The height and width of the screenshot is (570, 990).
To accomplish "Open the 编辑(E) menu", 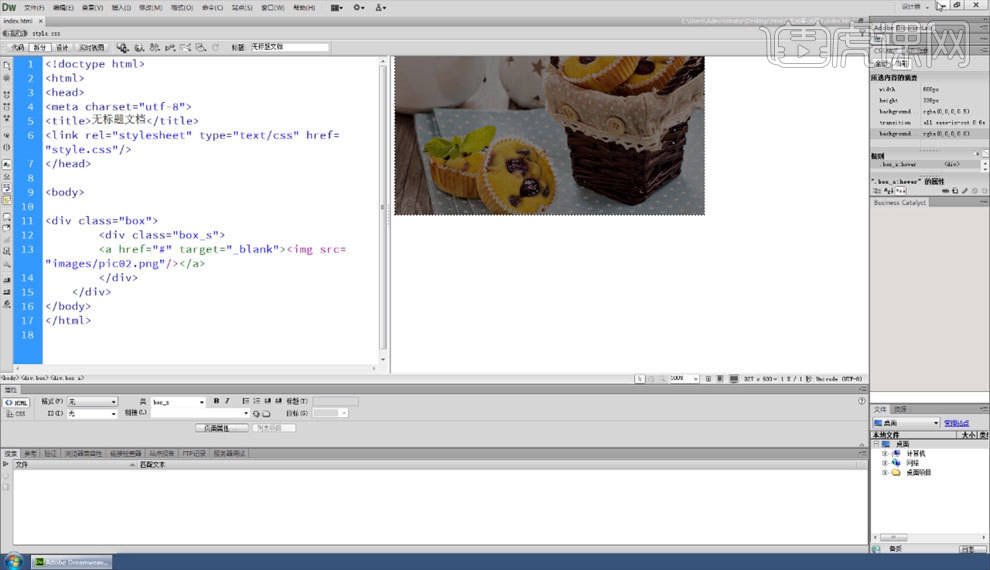I will [63, 8].
